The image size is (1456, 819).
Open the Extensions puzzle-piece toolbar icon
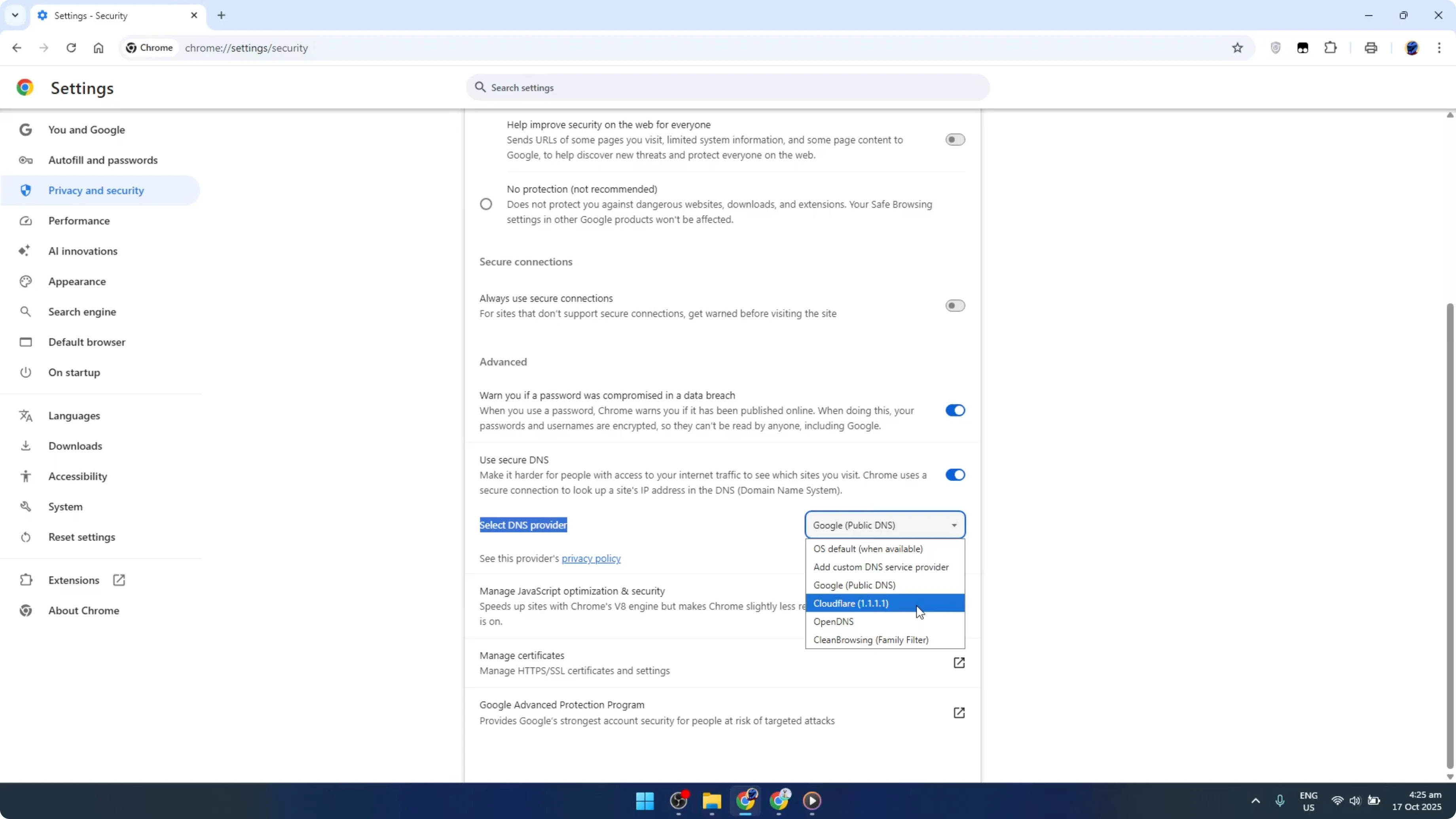1331,47
